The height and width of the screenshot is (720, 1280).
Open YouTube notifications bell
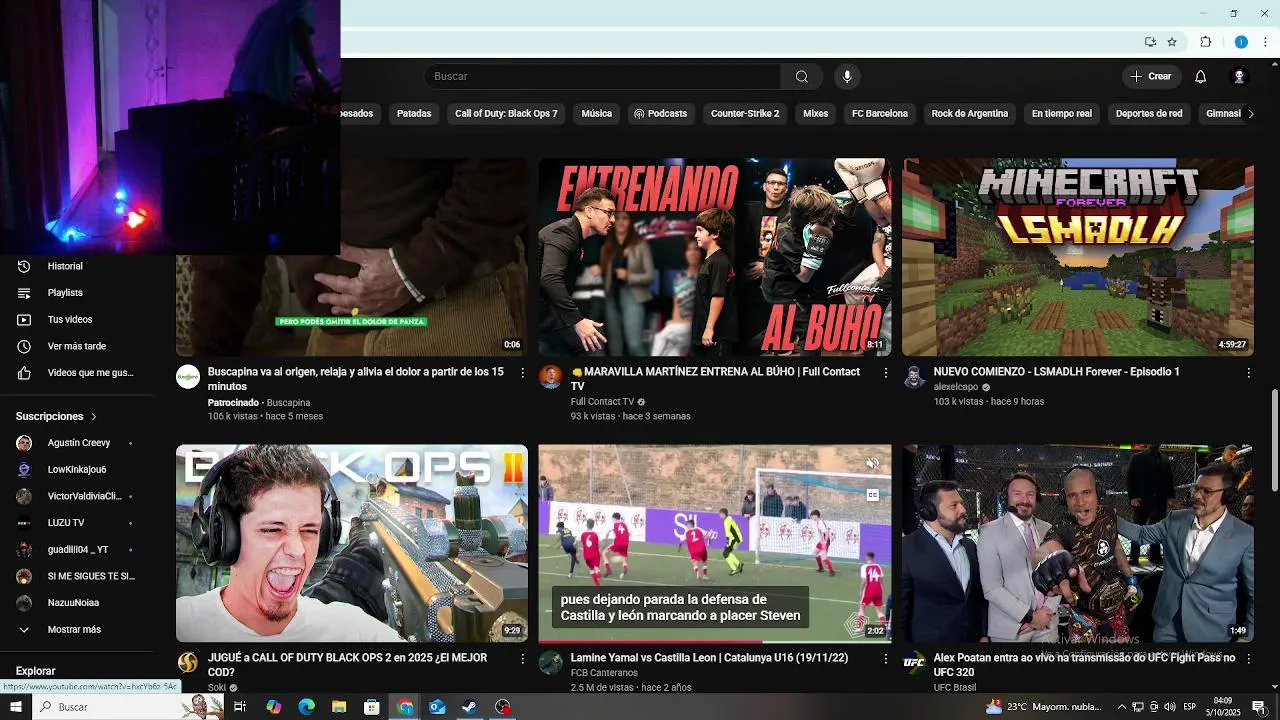tap(1200, 77)
